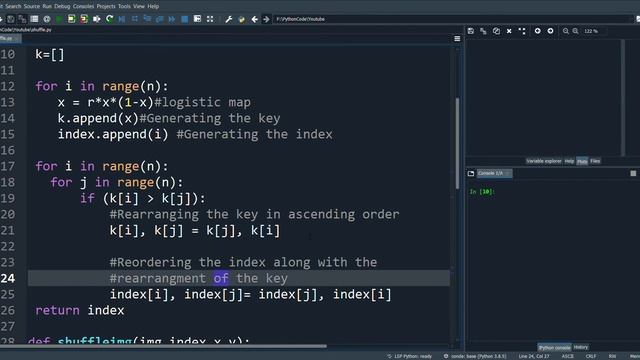
Task: Save plot icon in Plots pane
Action: [x=471, y=31]
